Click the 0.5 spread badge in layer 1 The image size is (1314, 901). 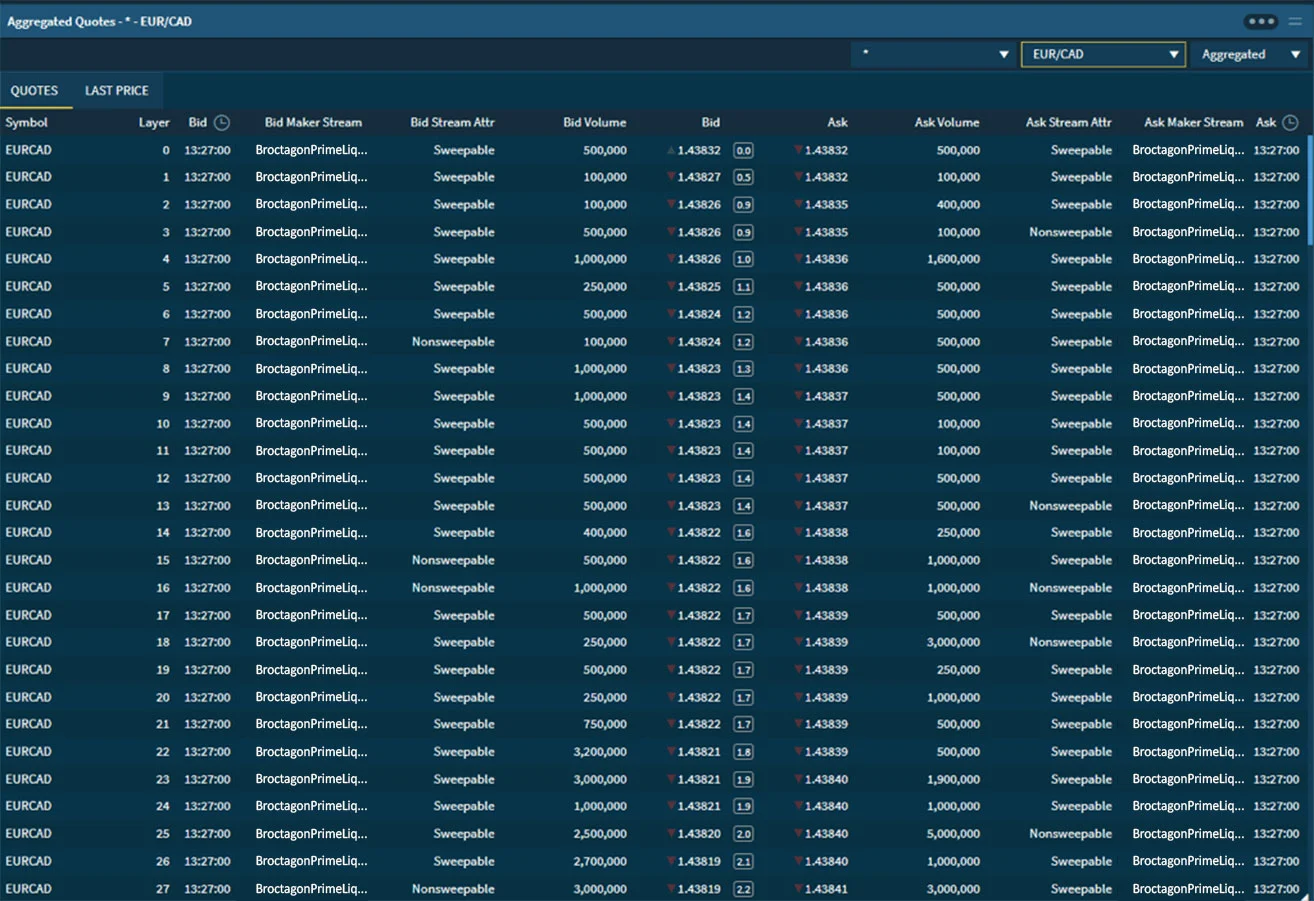click(743, 177)
